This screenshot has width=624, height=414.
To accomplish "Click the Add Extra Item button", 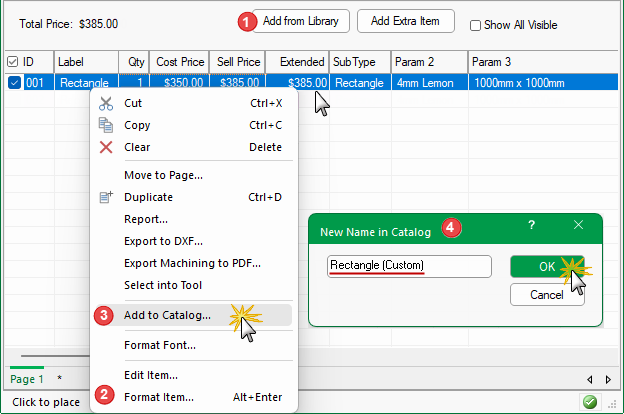I will coord(406,20).
